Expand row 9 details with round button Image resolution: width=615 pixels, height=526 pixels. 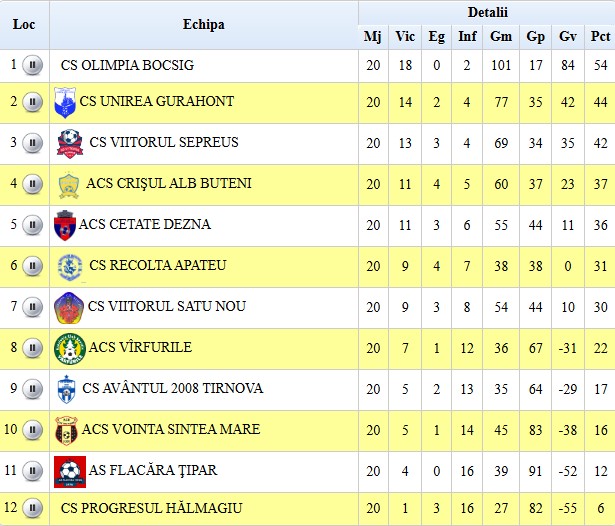[x=32, y=388]
